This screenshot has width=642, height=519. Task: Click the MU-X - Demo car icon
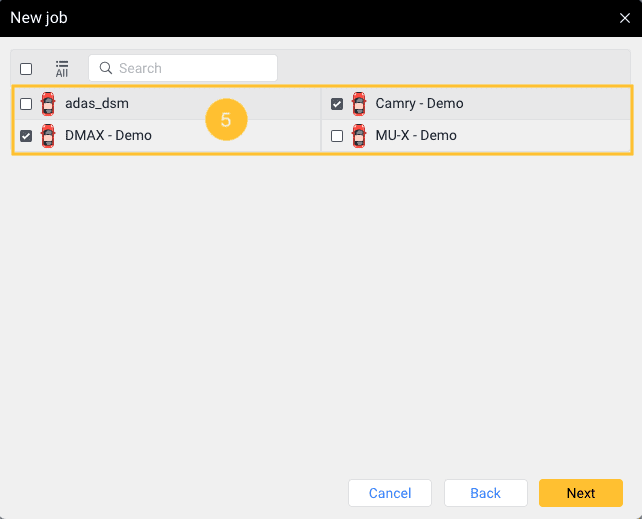click(359, 136)
